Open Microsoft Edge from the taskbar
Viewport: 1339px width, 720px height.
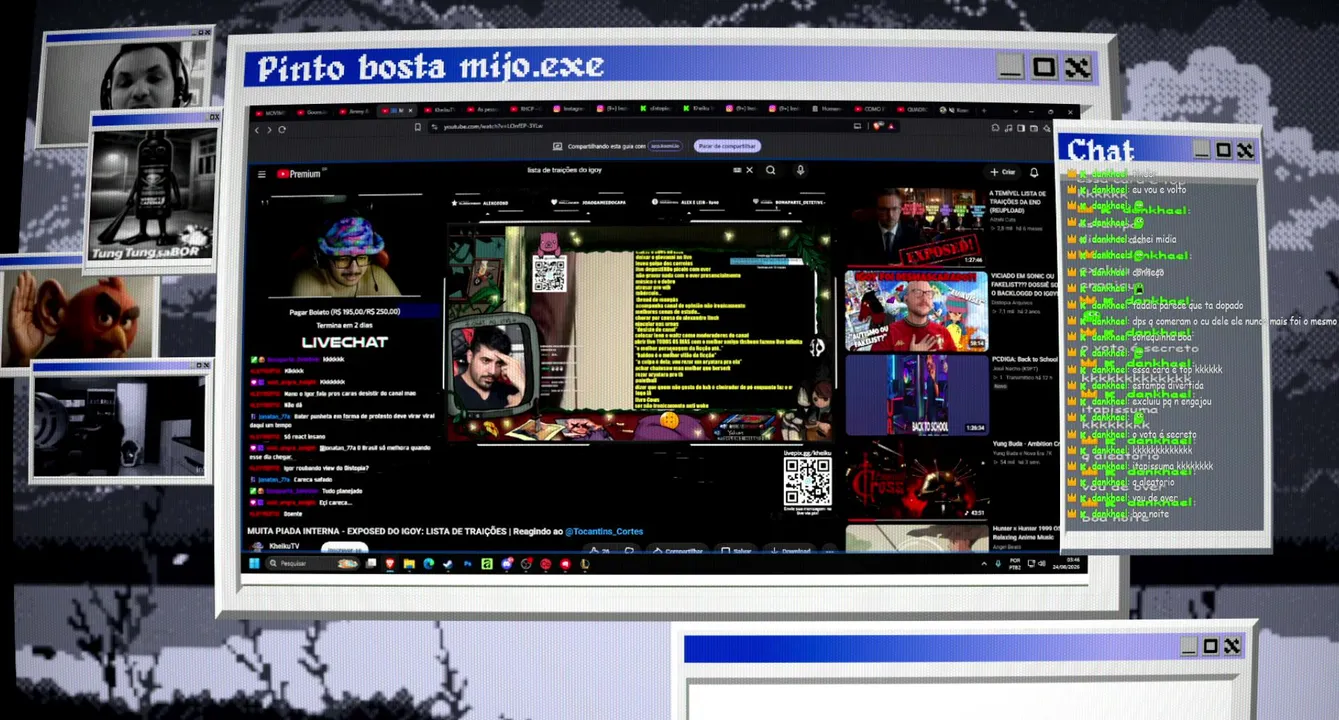point(428,564)
